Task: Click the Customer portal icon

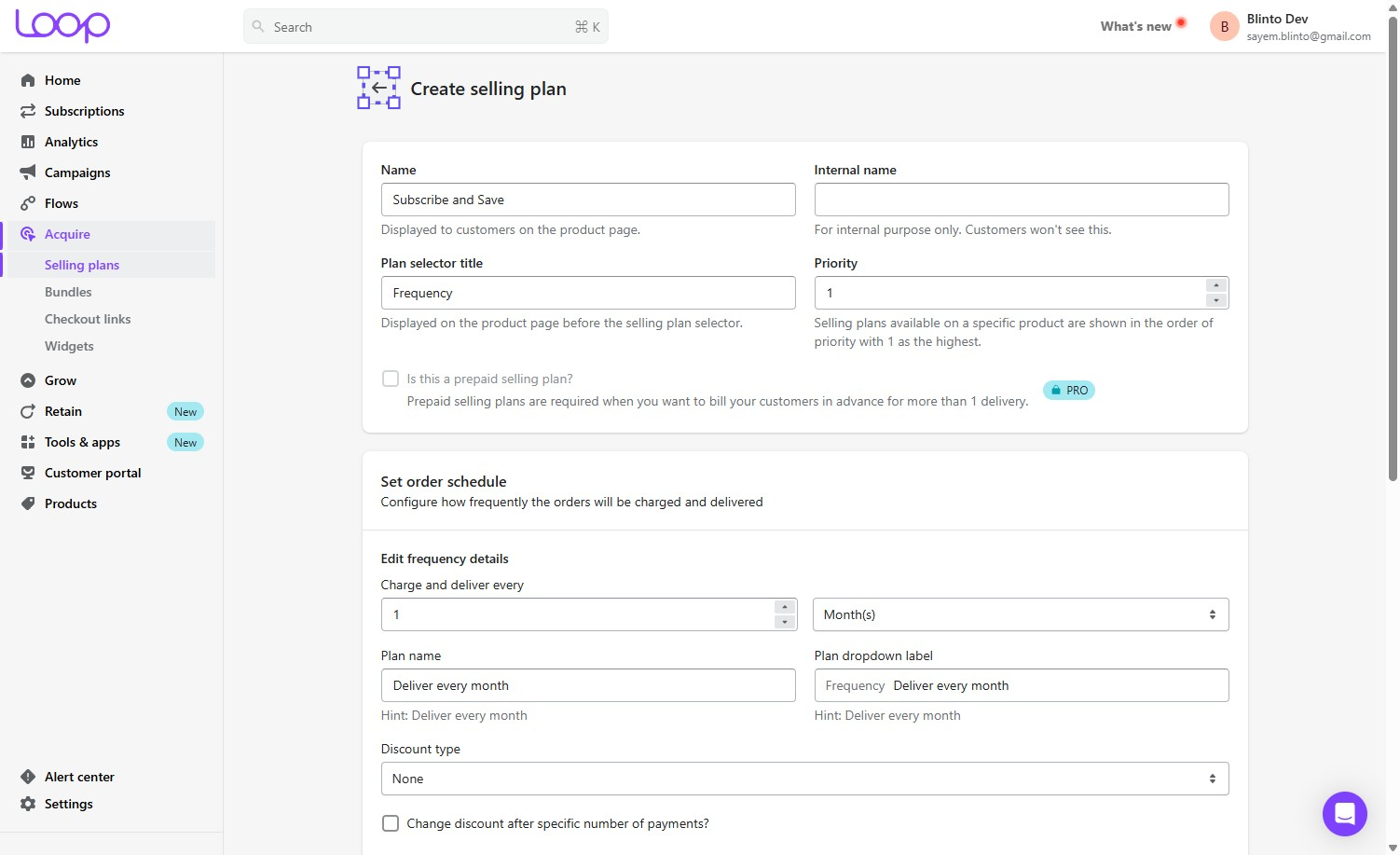Action: click(x=28, y=473)
